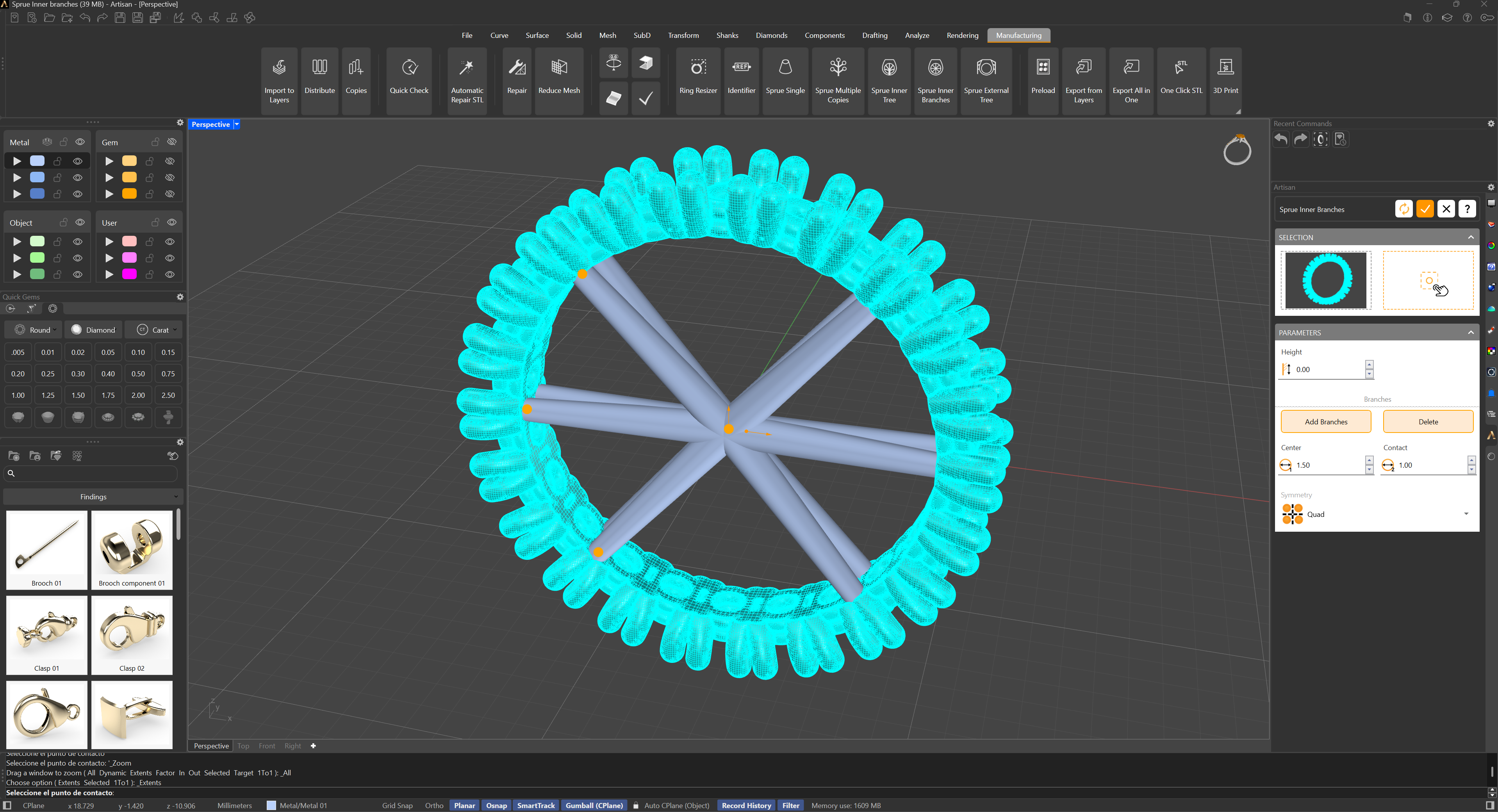This screenshot has width=1498, height=812.
Task: Disable Planar mode
Action: click(464, 806)
